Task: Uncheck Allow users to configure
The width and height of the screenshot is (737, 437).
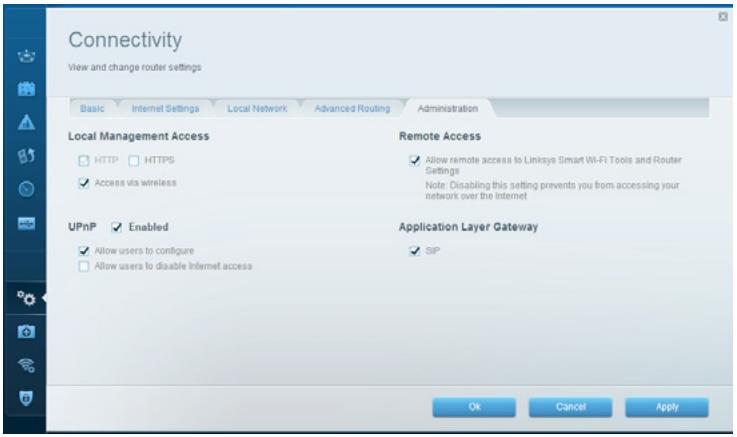Action: [x=84, y=251]
